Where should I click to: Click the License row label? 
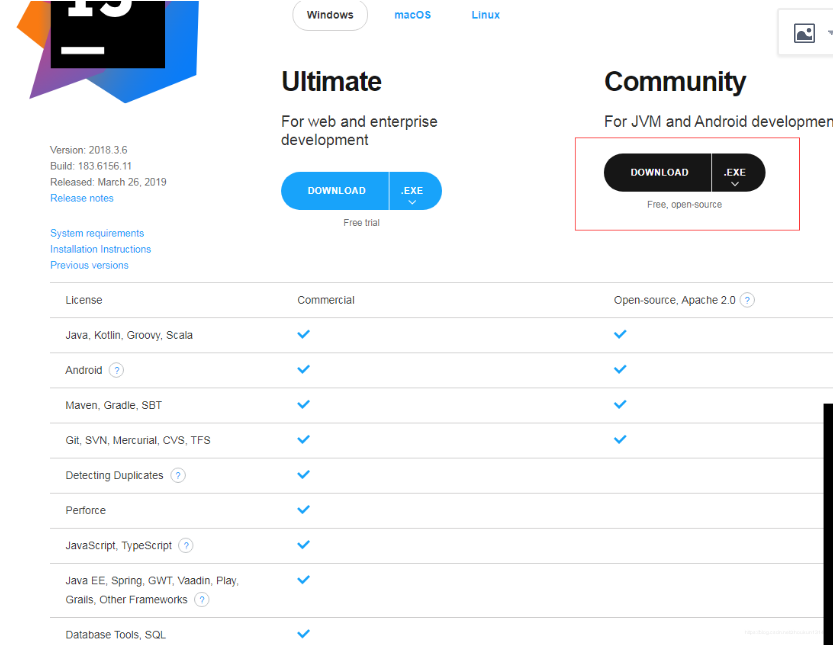[x=83, y=300]
